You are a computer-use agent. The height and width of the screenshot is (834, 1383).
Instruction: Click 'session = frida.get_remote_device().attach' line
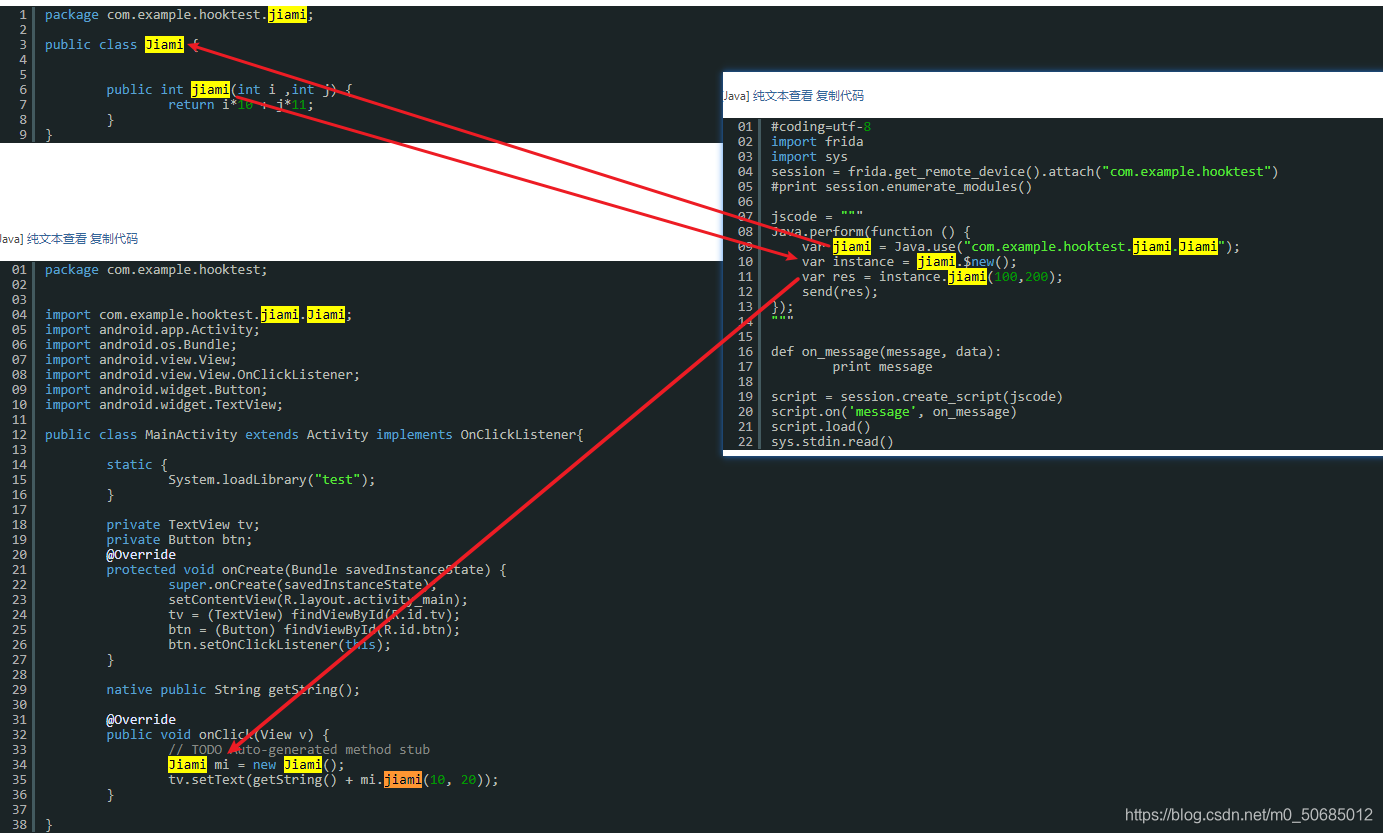[x=1025, y=172]
